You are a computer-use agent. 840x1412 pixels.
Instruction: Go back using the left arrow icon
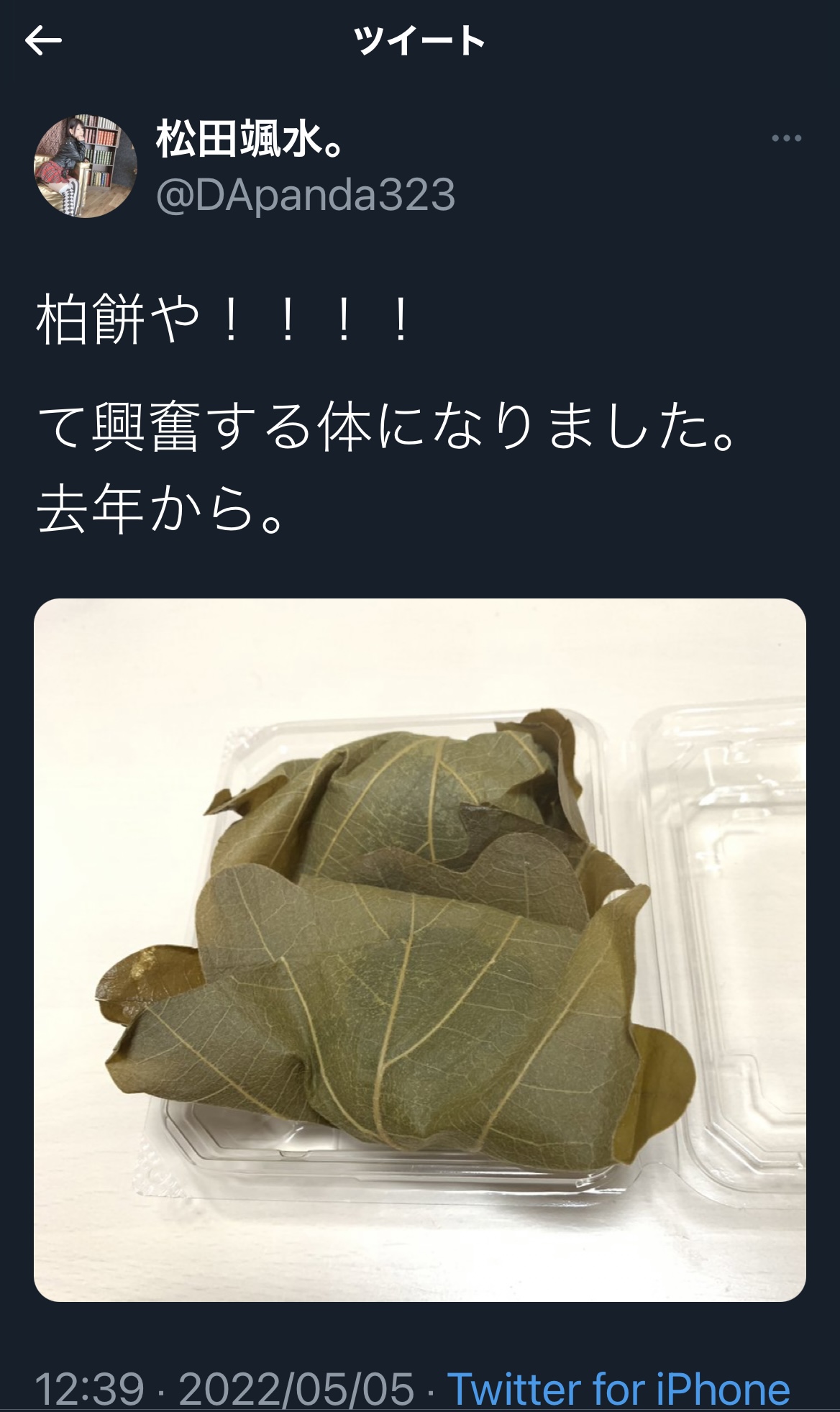(x=43, y=42)
